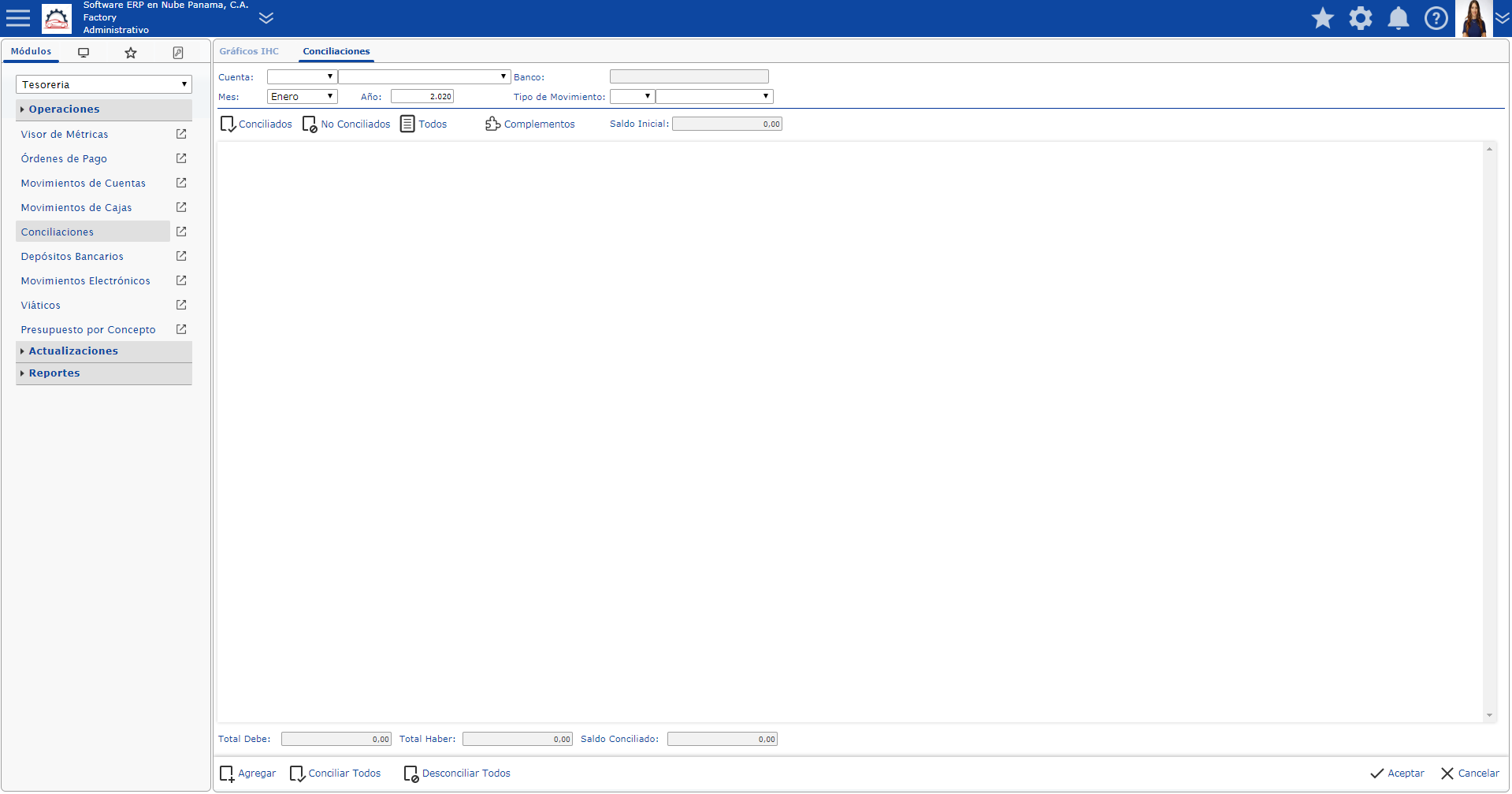Open Depósitos Bancarios
This screenshot has width=1512, height=794.
[72, 257]
